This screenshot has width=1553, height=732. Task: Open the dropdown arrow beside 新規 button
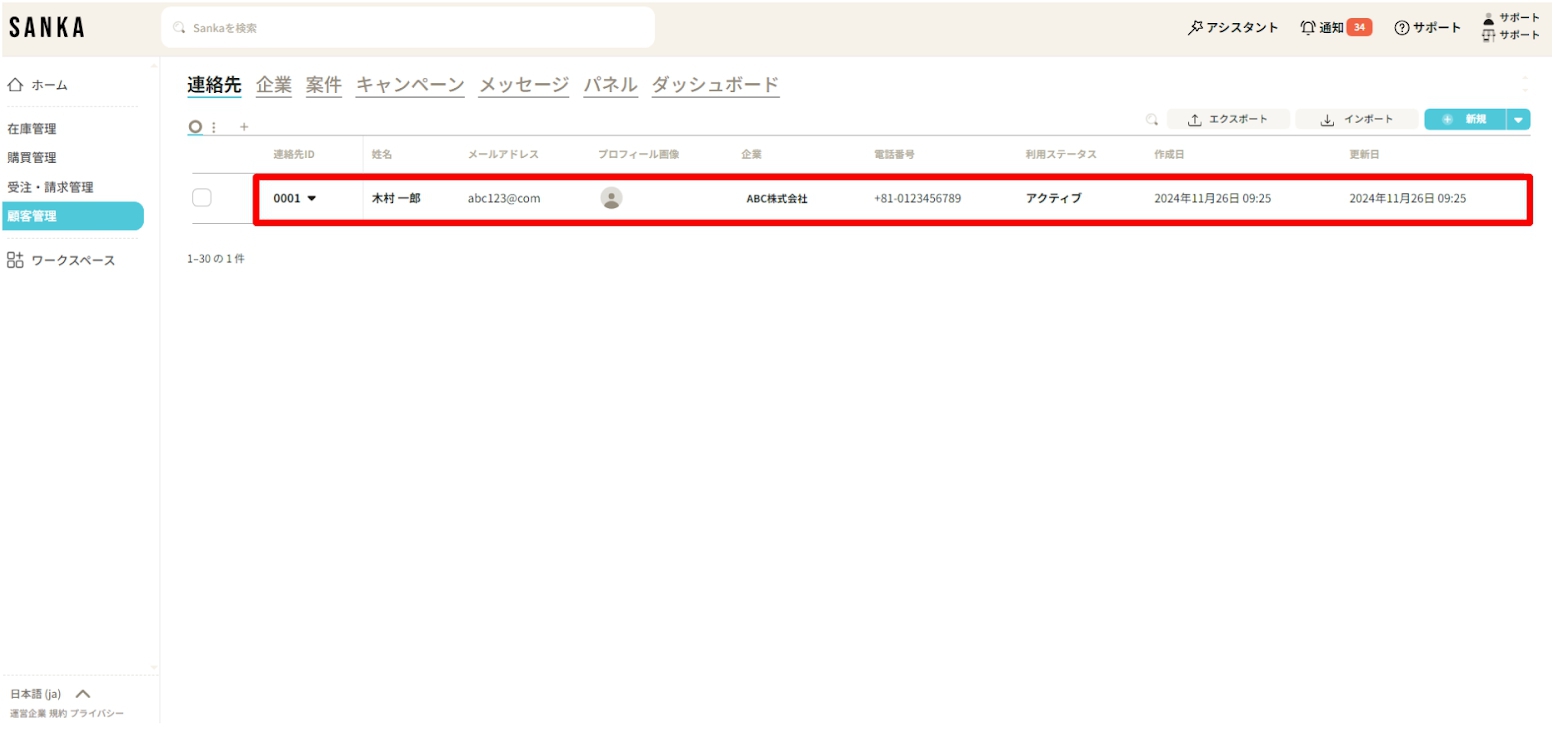point(1519,120)
